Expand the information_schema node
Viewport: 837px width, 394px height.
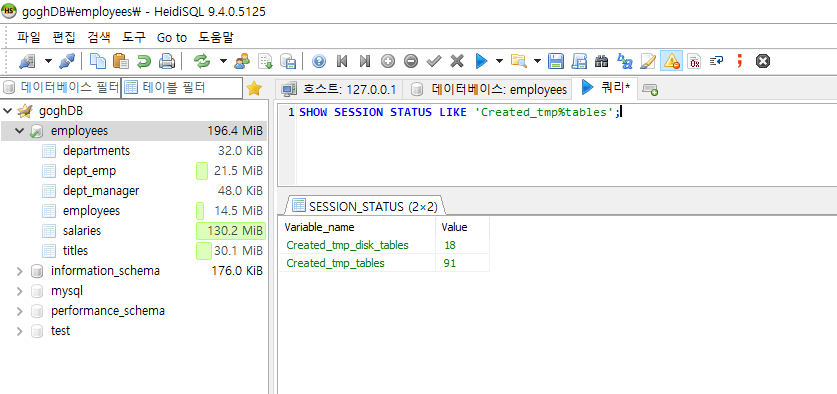tap(20, 271)
